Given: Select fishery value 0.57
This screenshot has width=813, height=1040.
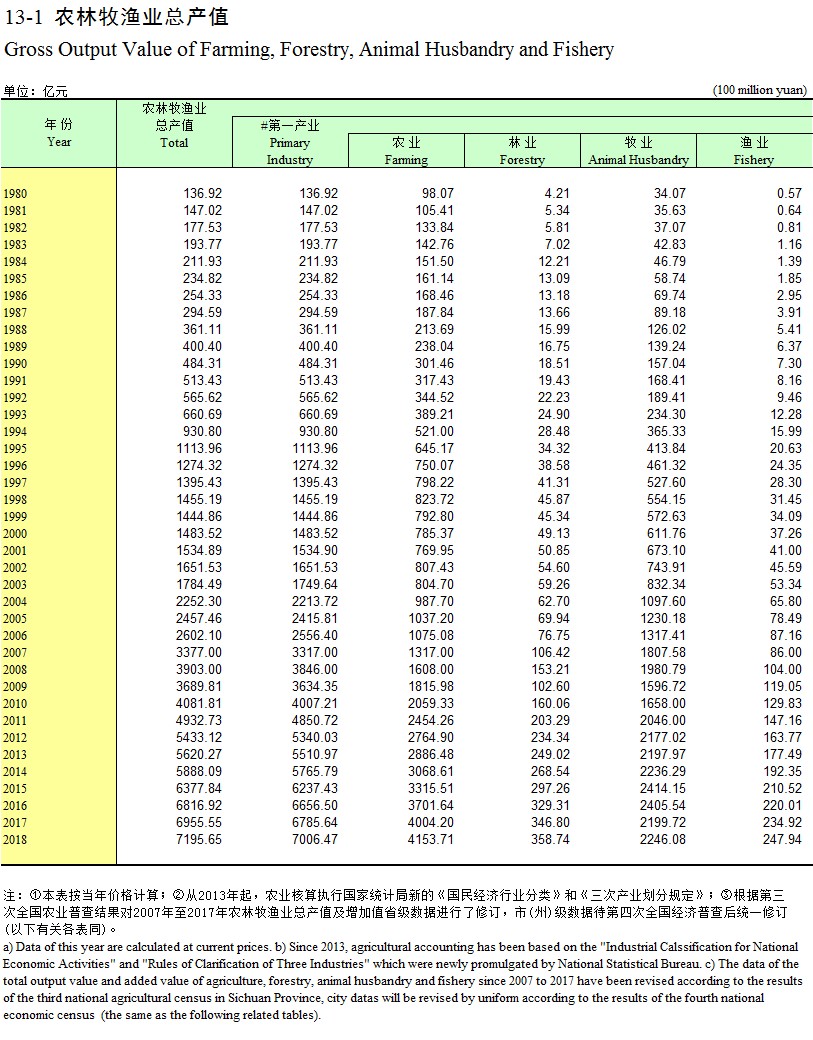Looking at the screenshot, I should (x=789, y=193).
